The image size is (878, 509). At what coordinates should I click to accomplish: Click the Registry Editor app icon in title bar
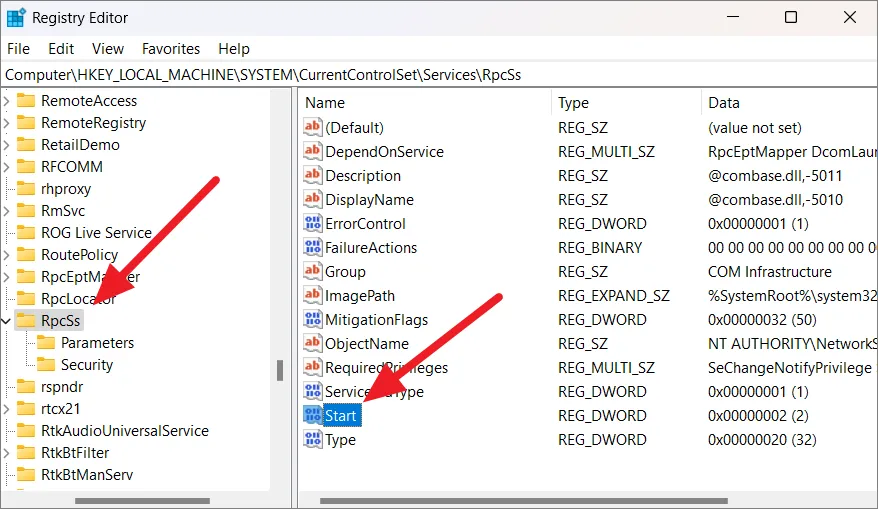pos(15,17)
